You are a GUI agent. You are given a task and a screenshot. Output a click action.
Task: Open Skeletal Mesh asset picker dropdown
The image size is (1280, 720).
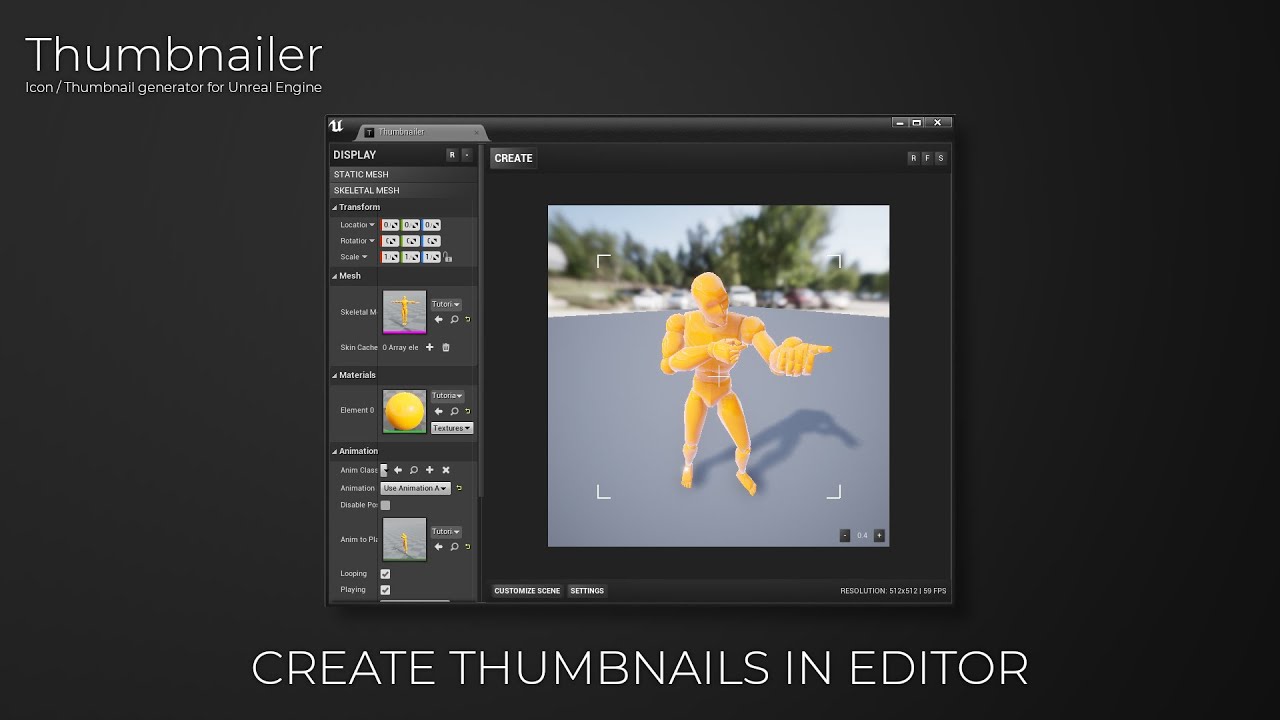[x=446, y=304]
